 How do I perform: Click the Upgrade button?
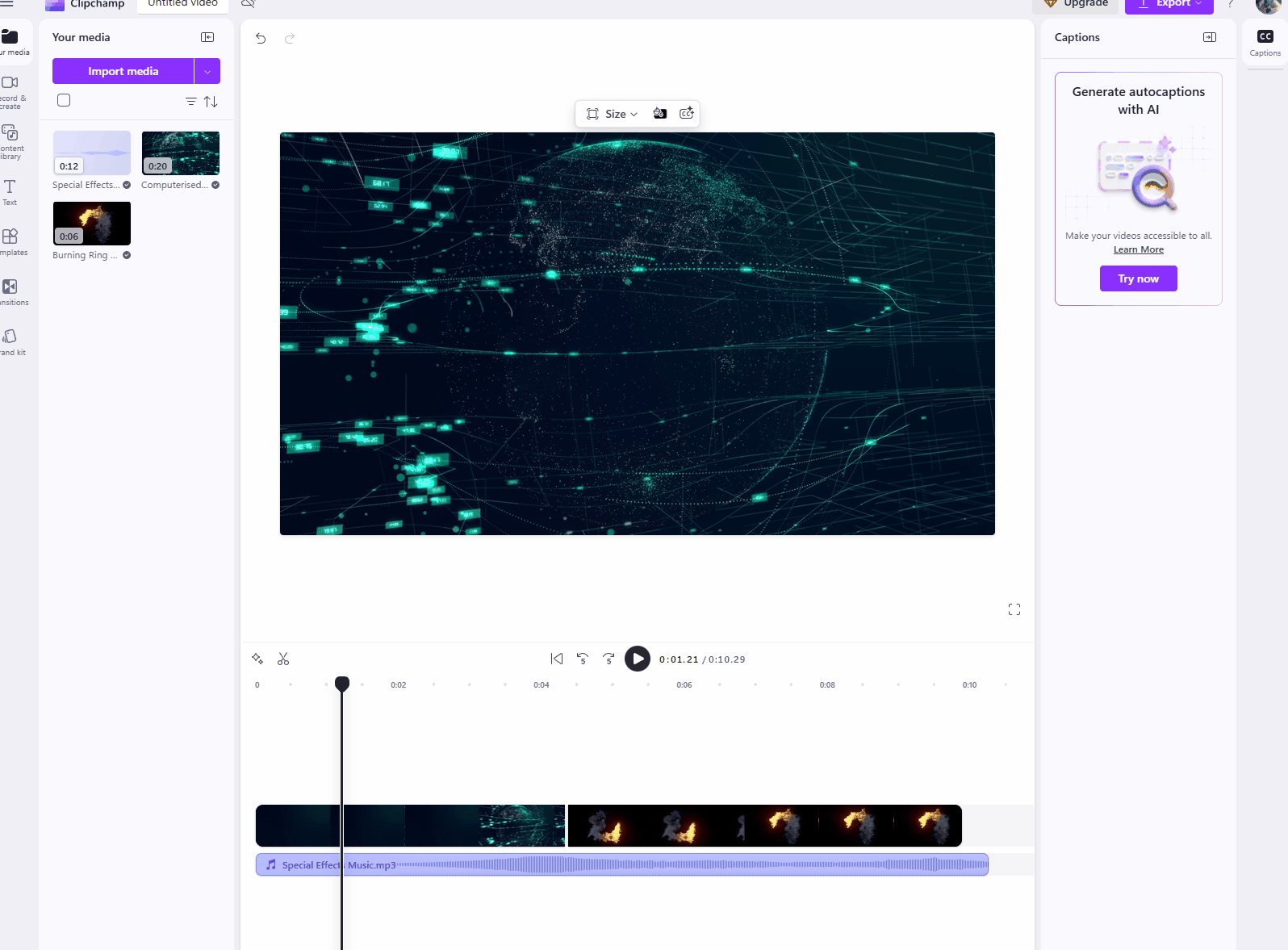(1076, 4)
